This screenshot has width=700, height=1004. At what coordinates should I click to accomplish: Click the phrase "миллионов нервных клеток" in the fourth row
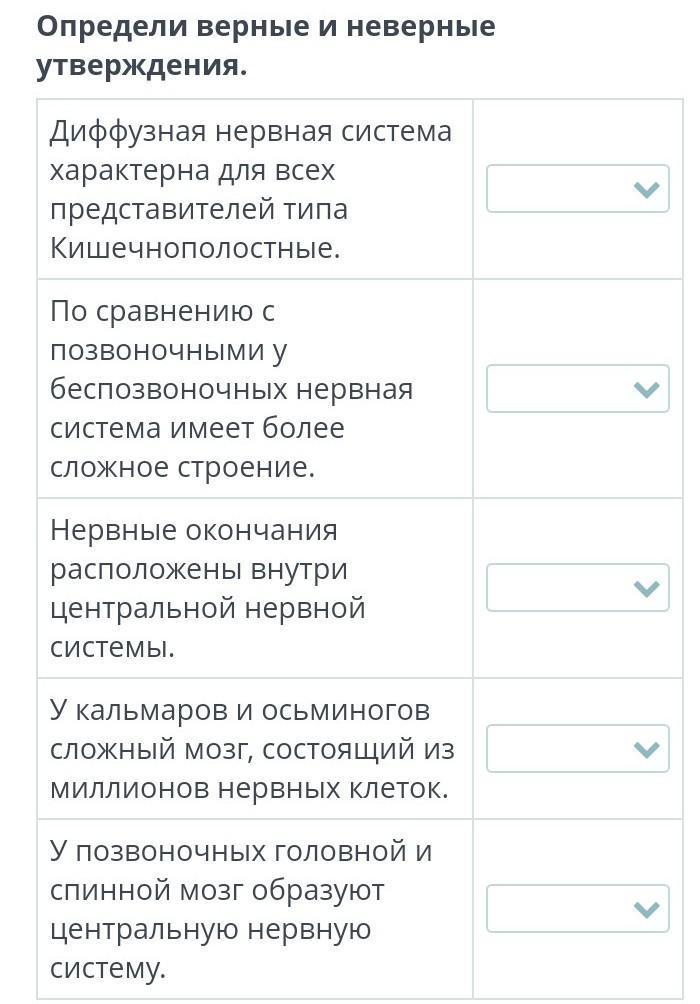[x=248, y=788]
